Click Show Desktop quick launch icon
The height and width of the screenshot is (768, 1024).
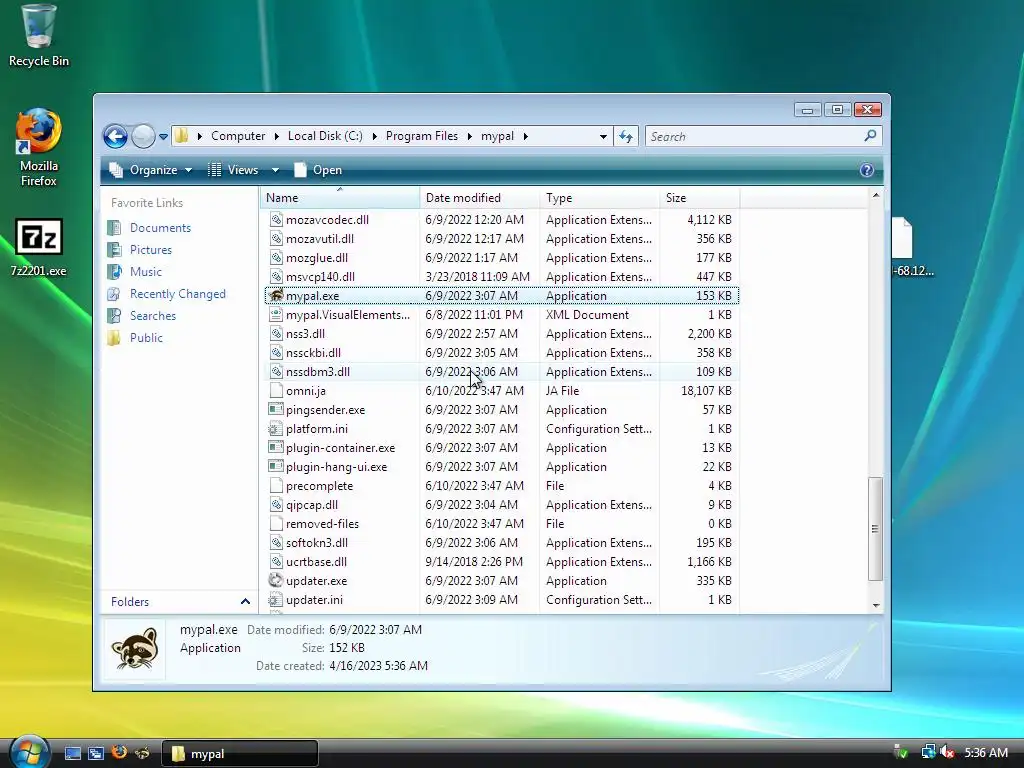pos(72,754)
